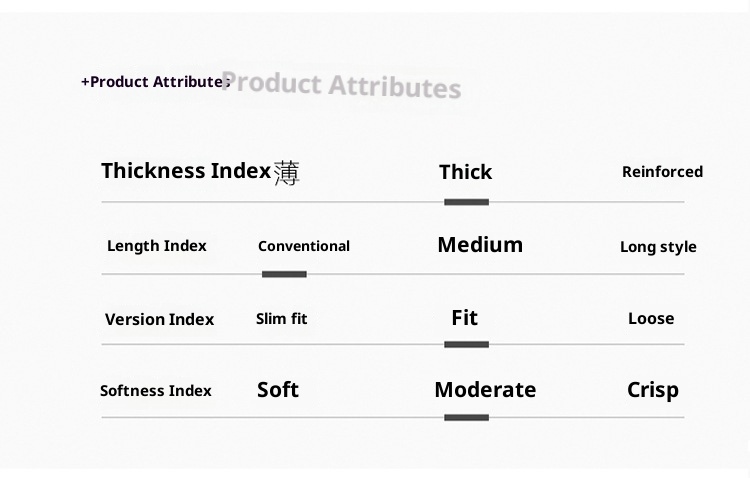This screenshot has width=750, height=478.
Task: Click the Thickness slider marker under Thick
Action: (466, 202)
